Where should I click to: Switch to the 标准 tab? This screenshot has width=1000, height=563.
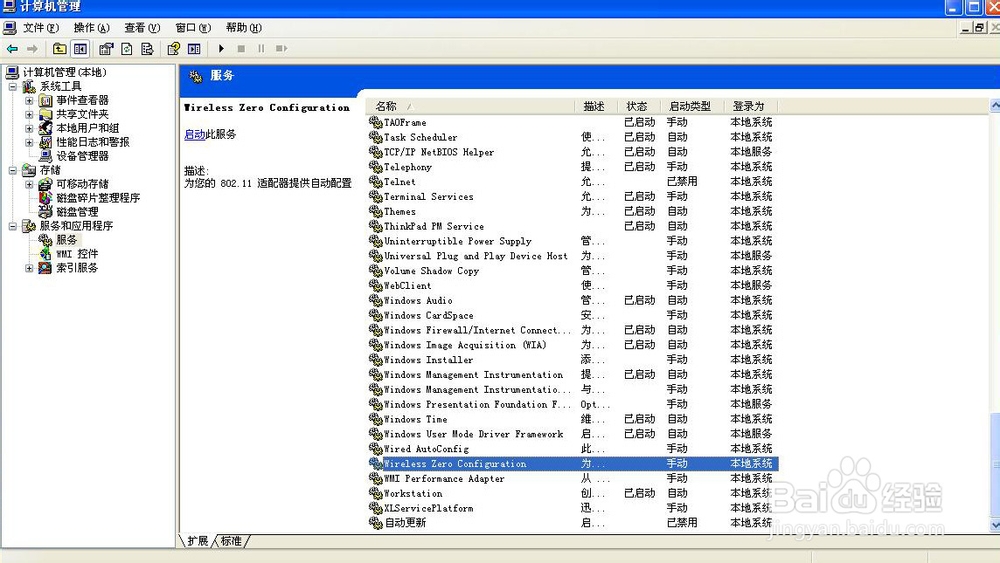click(x=231, y=541)
